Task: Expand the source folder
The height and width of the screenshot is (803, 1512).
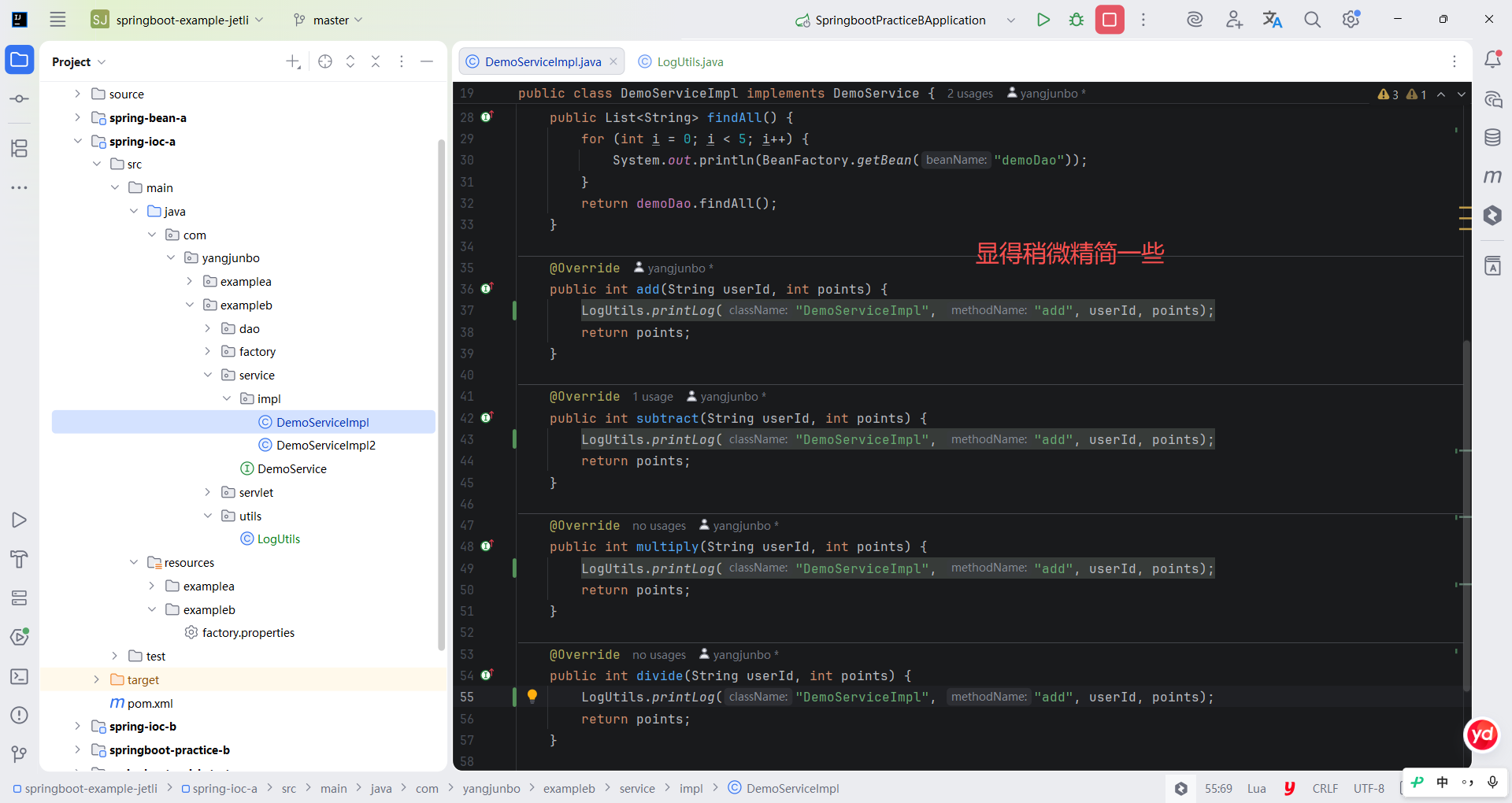Action: (77, 94)
